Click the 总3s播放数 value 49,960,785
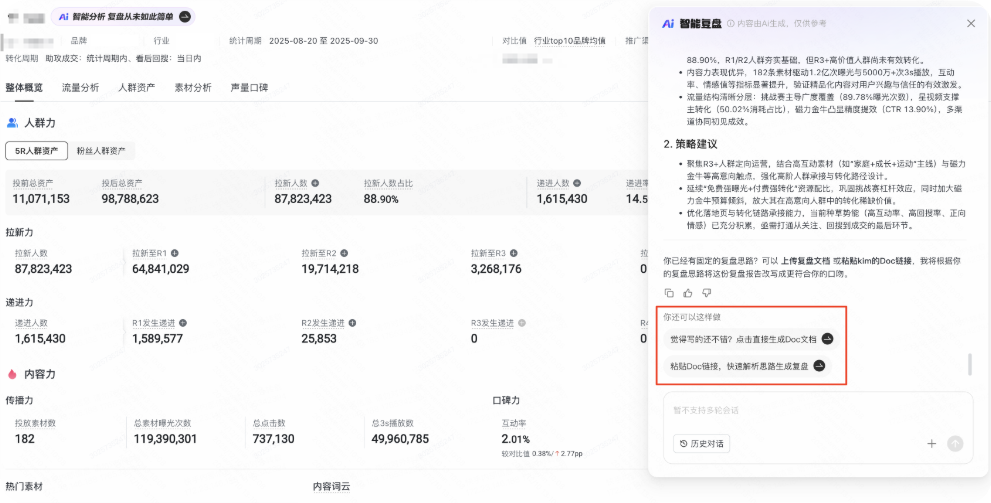991x503 pixels. pos(400,439)
